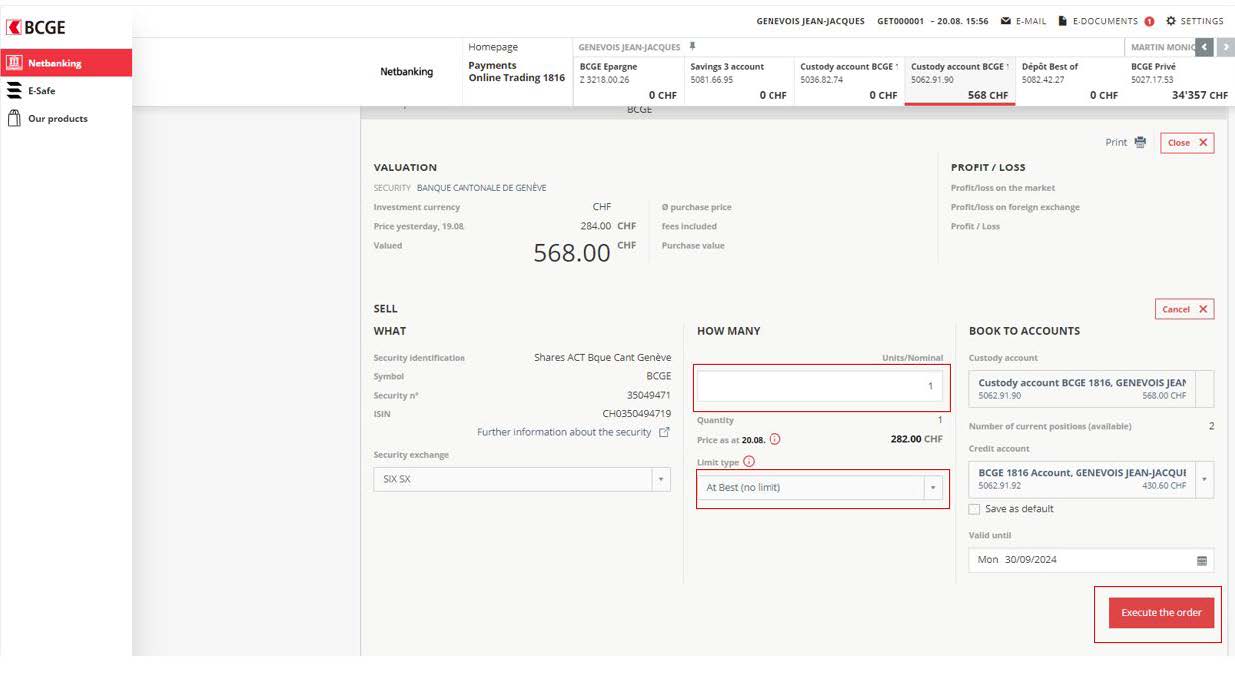
Task: Open the E-MAIL envelope link
Action: [x=1022, y=21]
